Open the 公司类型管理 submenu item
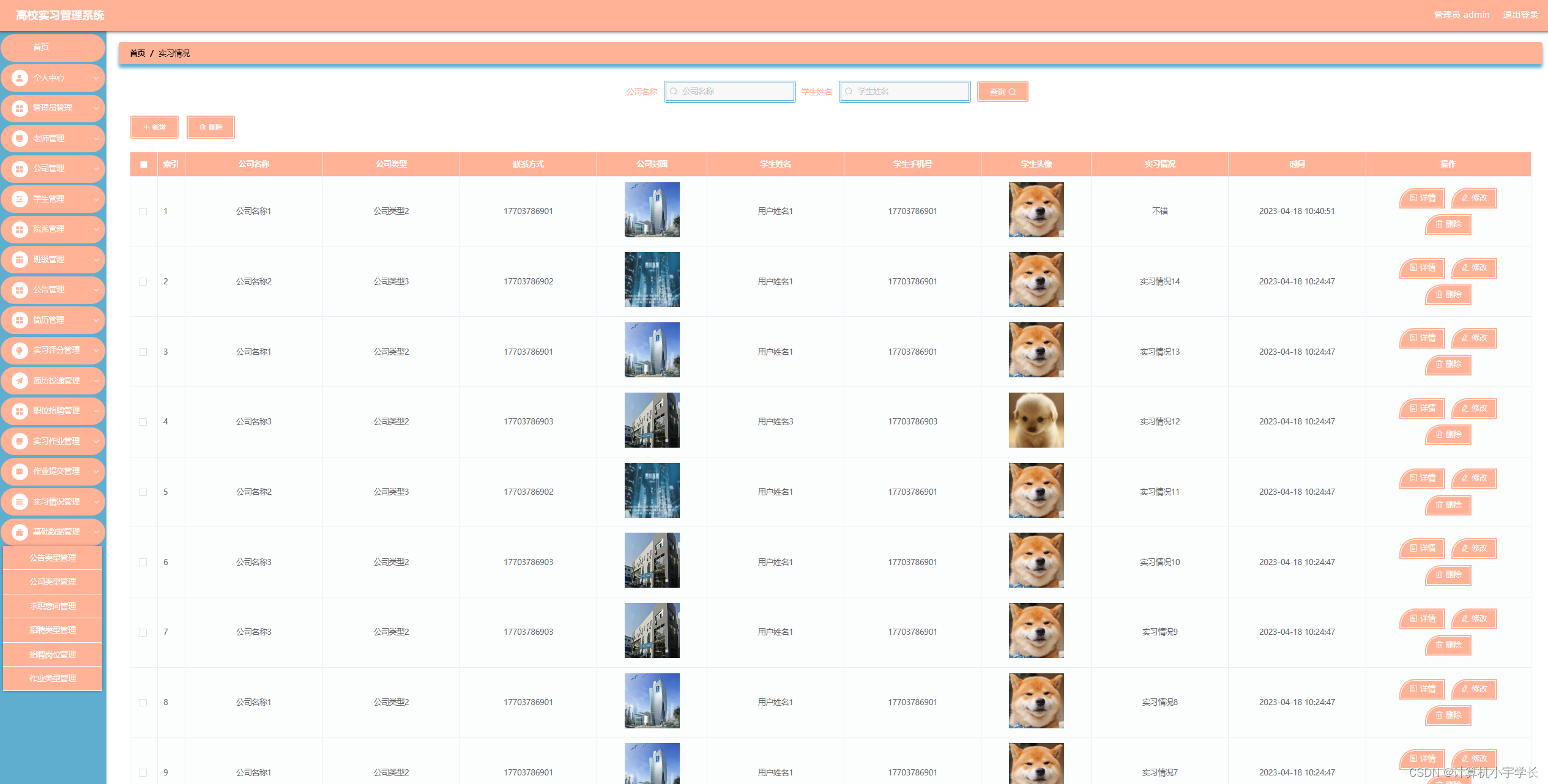1548x784 pixels. coord(53,582)
